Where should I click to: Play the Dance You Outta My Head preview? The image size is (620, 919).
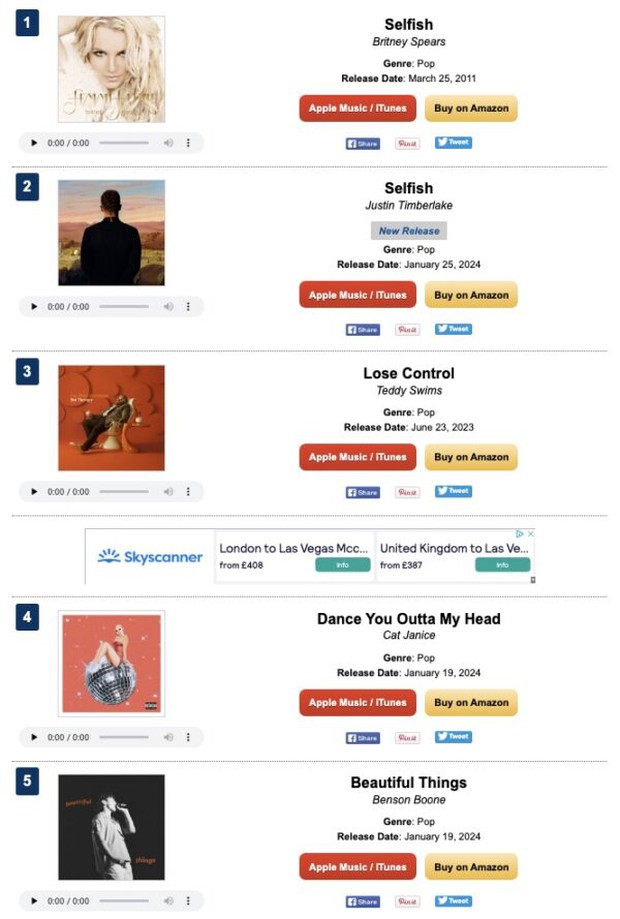coord(35,737)
